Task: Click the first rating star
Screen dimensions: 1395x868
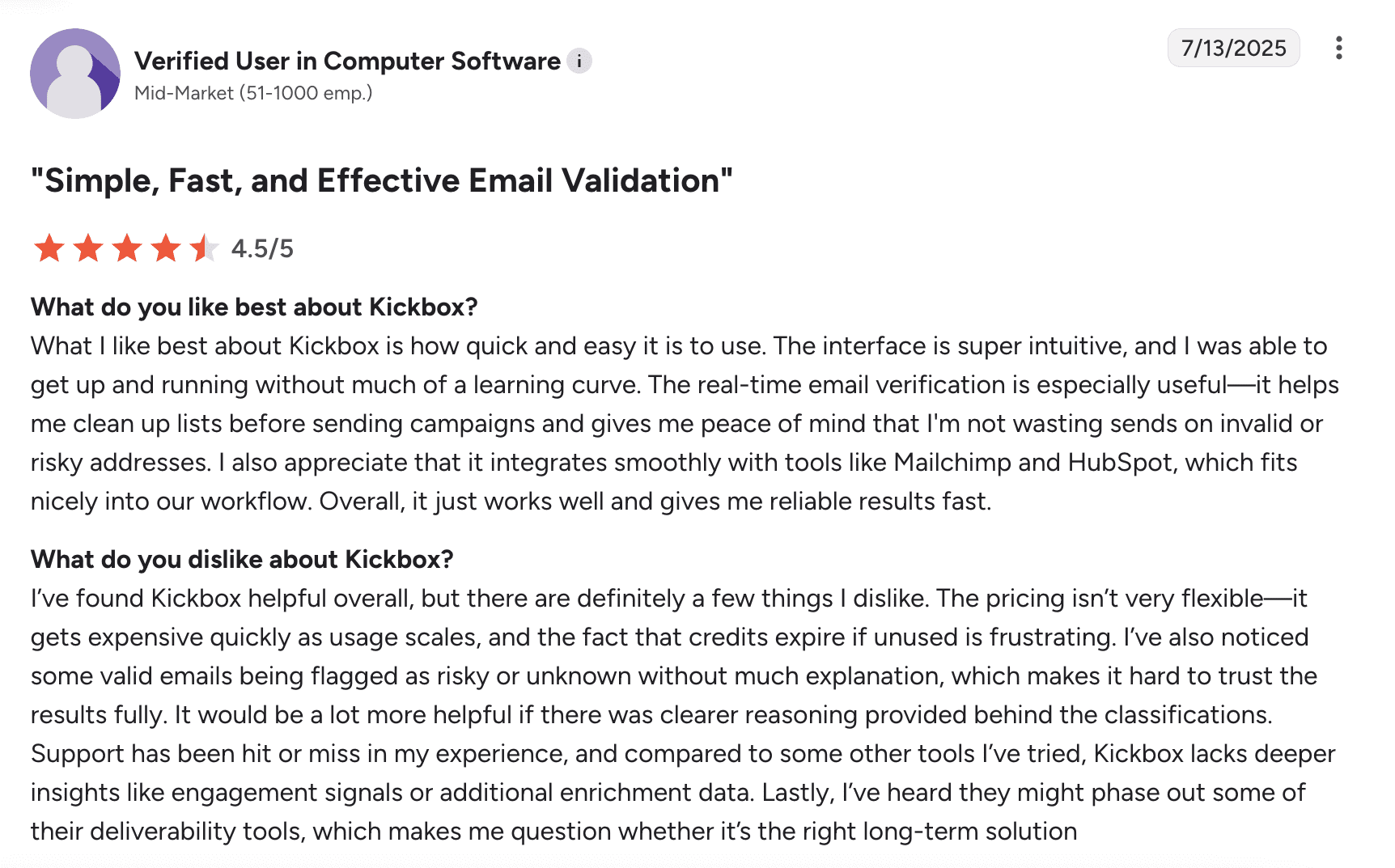Action: [49, 248]
